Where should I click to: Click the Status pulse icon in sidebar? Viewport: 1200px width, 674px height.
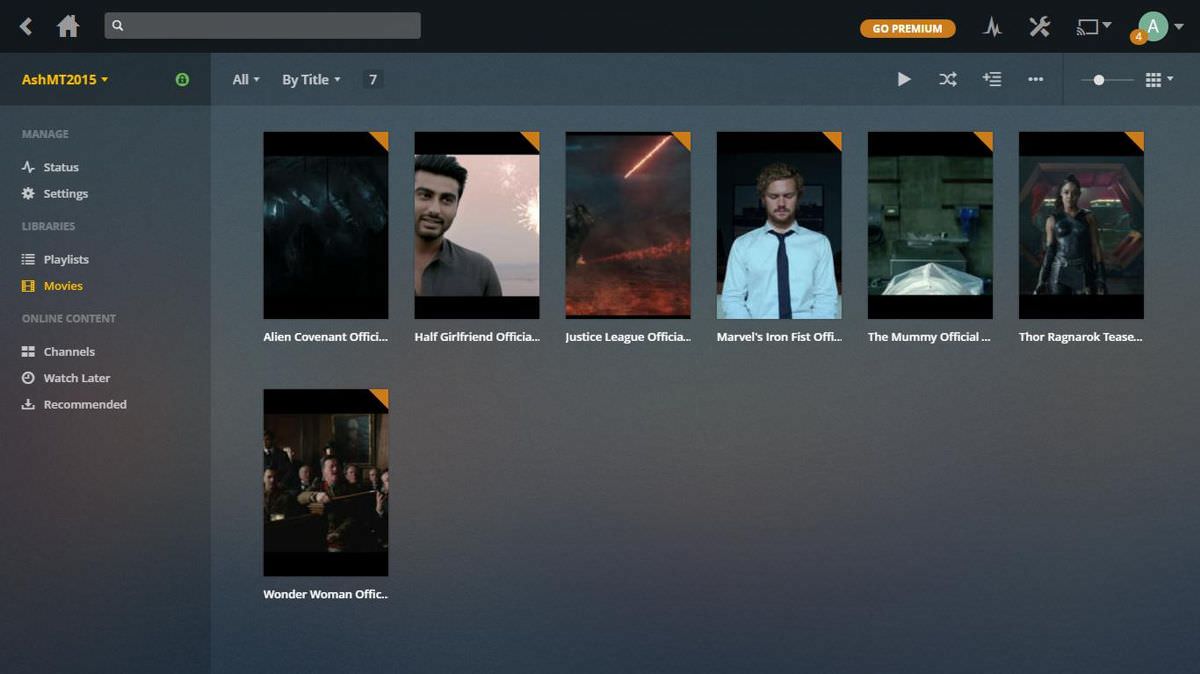[x=28, y=167]
